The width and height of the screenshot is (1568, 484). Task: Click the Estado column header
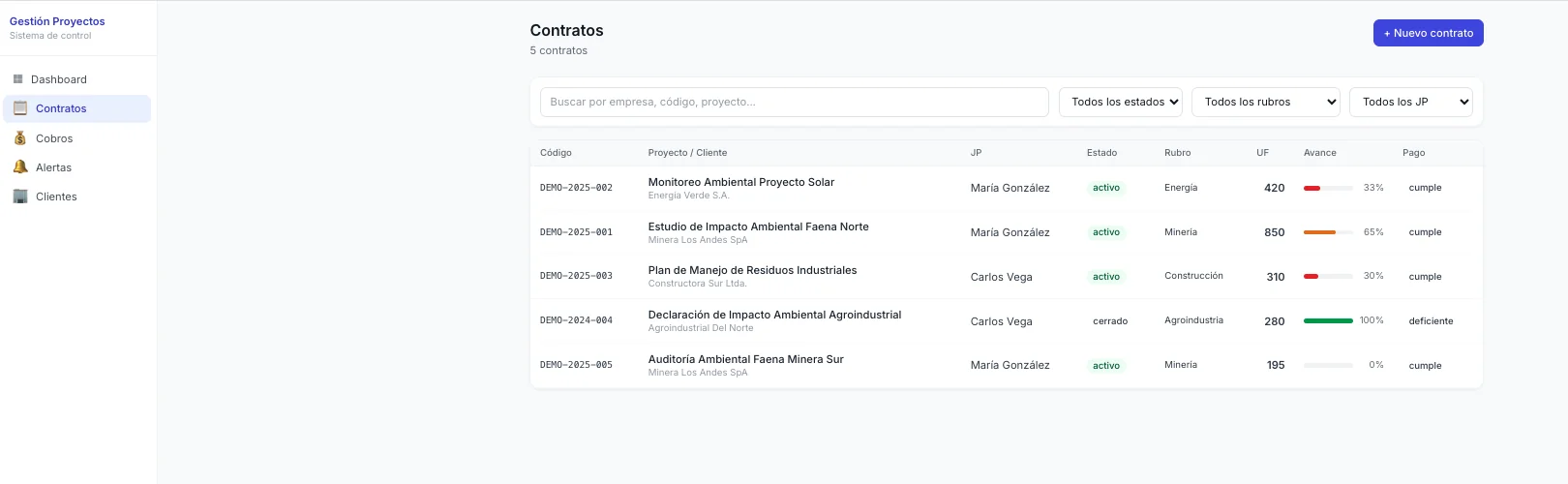(1101, 153)
